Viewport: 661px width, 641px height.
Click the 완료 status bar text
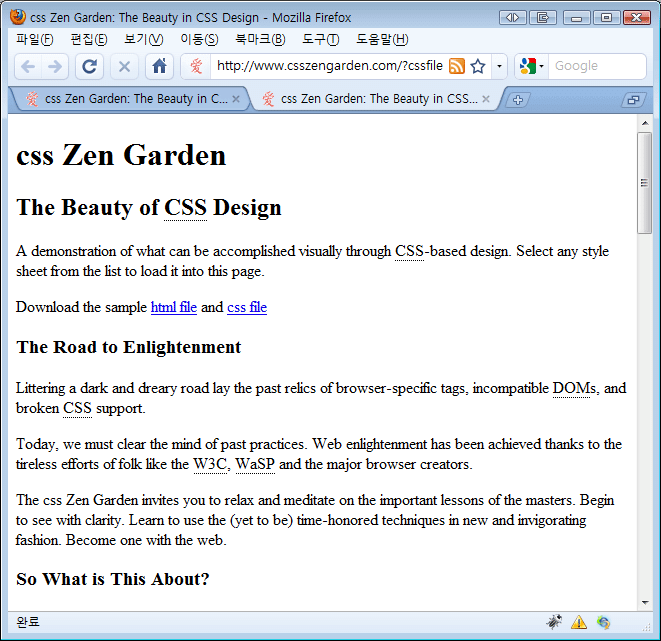(x=28, y=622)
